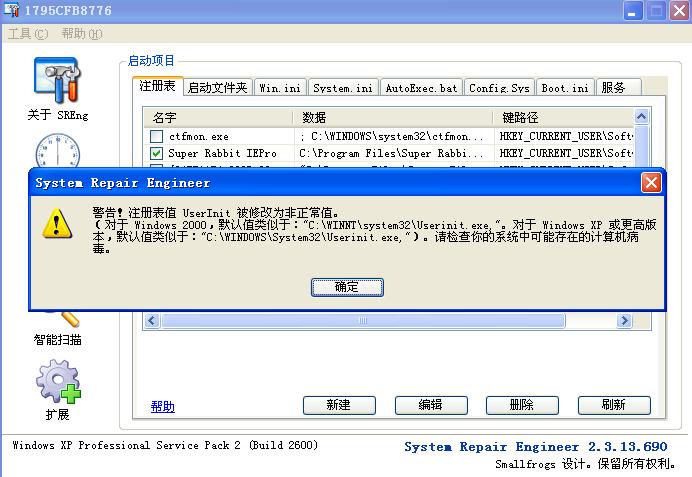Click the 关于 SREng label

pyautogui.click(x=58, y=115)
